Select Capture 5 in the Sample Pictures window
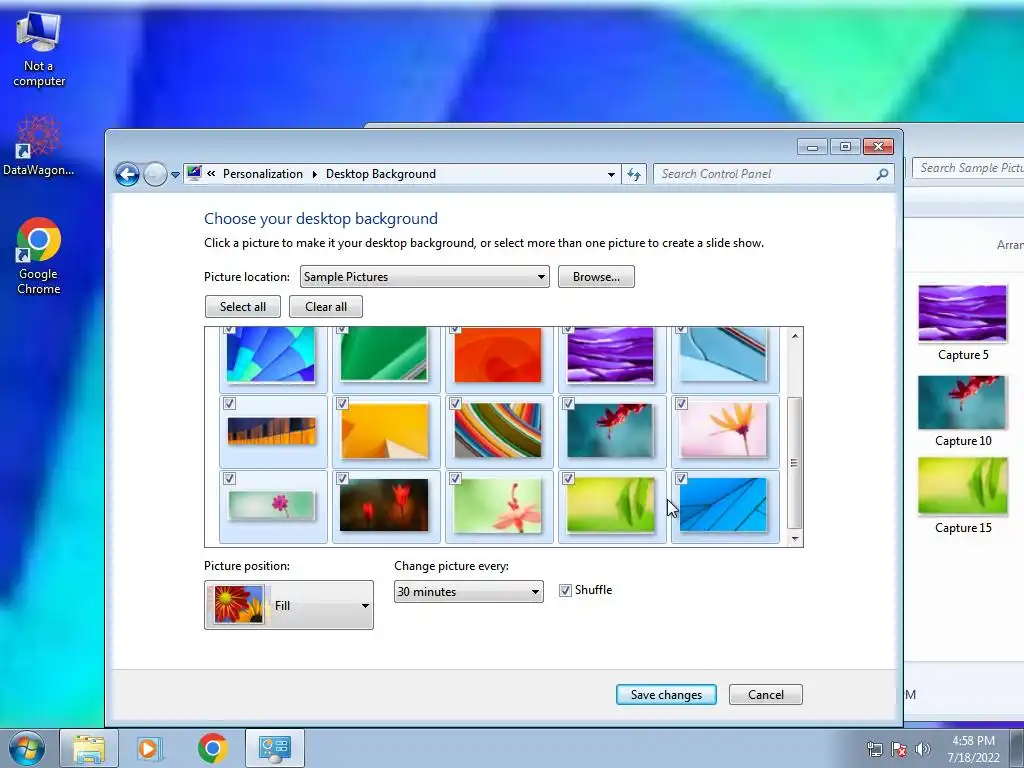1024x768 pixels. point(963,323)
